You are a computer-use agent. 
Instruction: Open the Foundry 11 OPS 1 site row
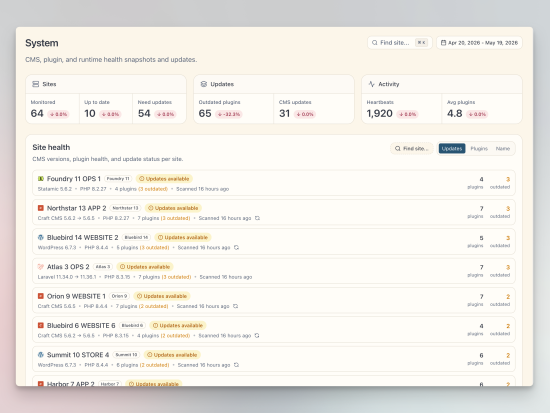(274, 183)
